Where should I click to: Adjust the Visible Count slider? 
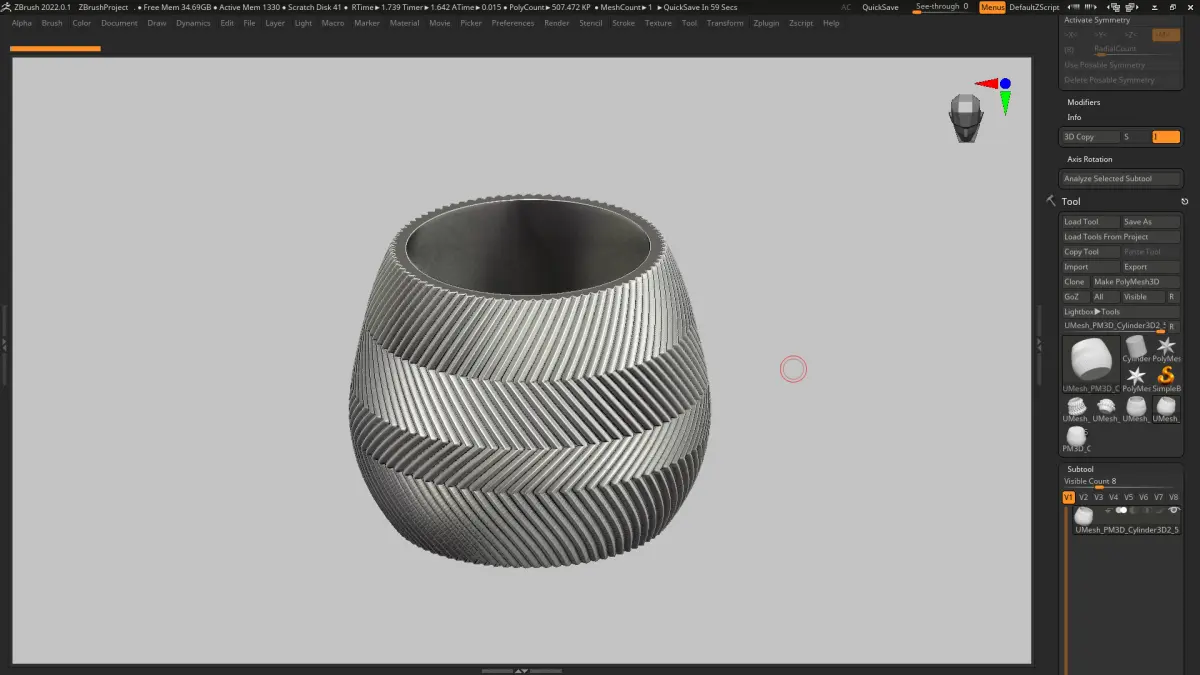1121,482
